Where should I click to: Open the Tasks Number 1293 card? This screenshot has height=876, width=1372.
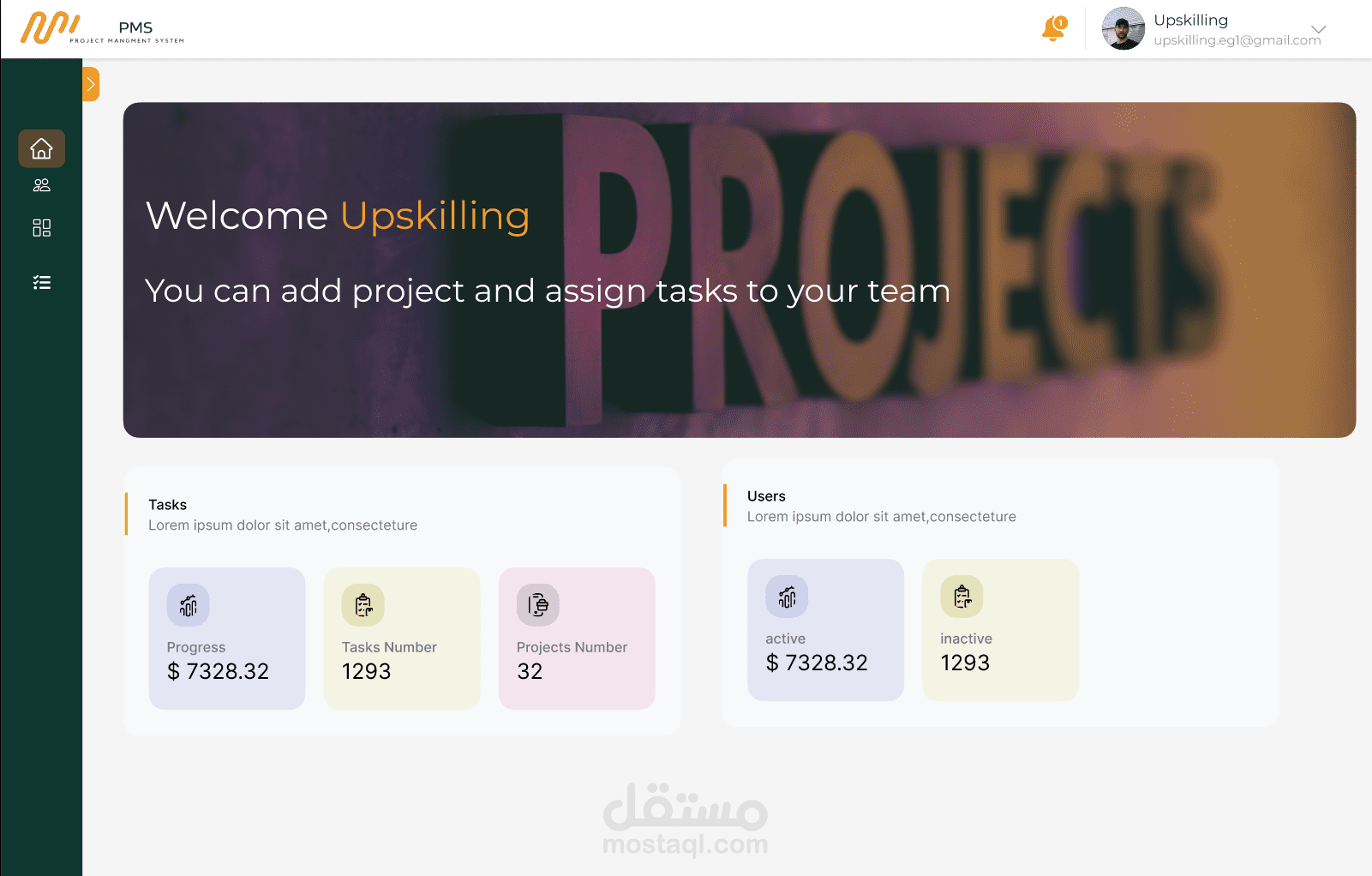pos(402,639)
